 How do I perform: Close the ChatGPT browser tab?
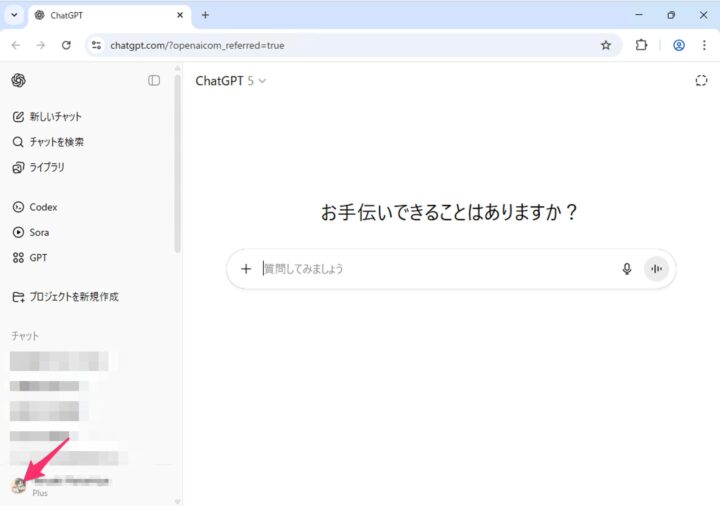pos(180,15)
